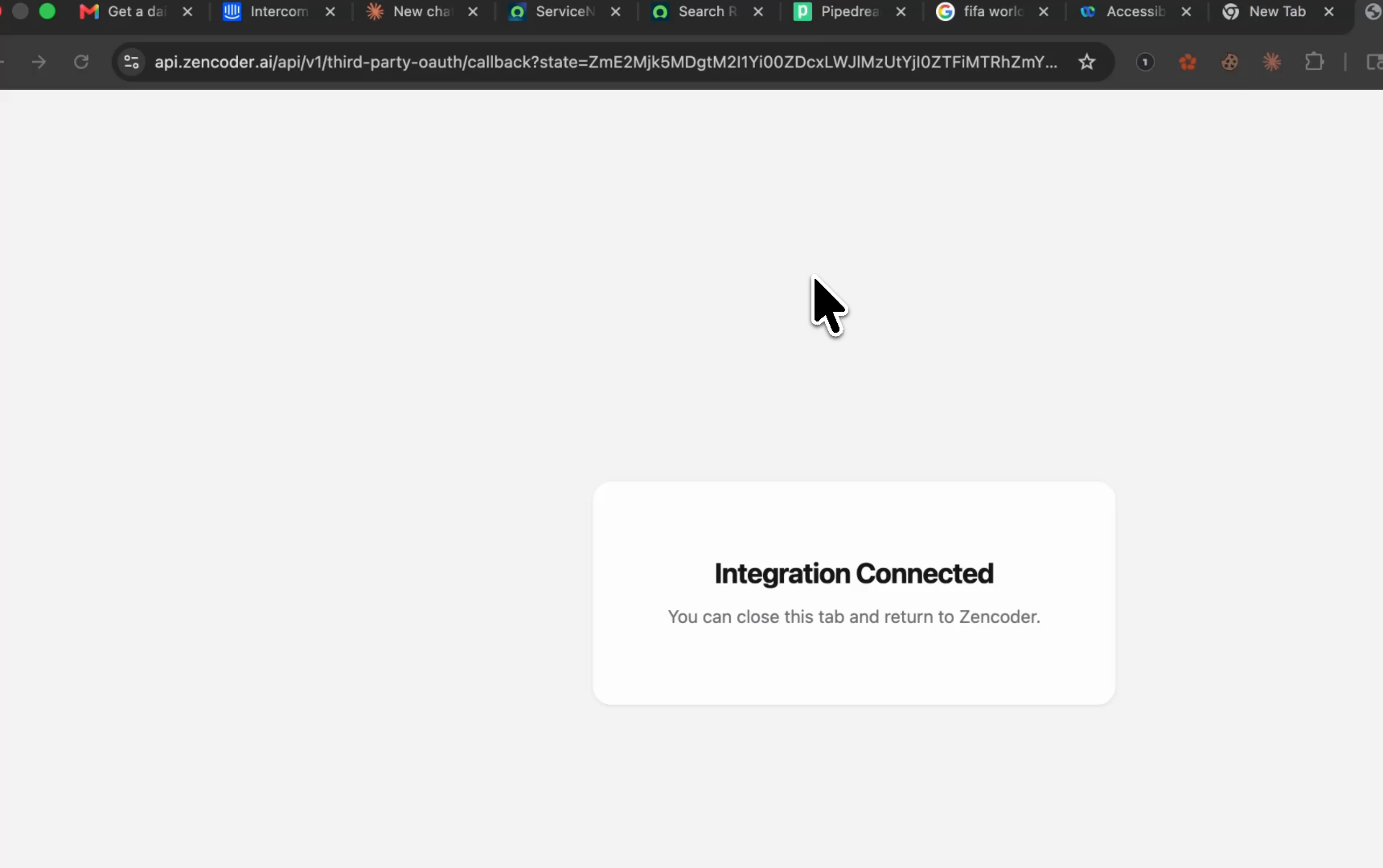
Task: View site information icon in address bar
Action: point(132,62)
